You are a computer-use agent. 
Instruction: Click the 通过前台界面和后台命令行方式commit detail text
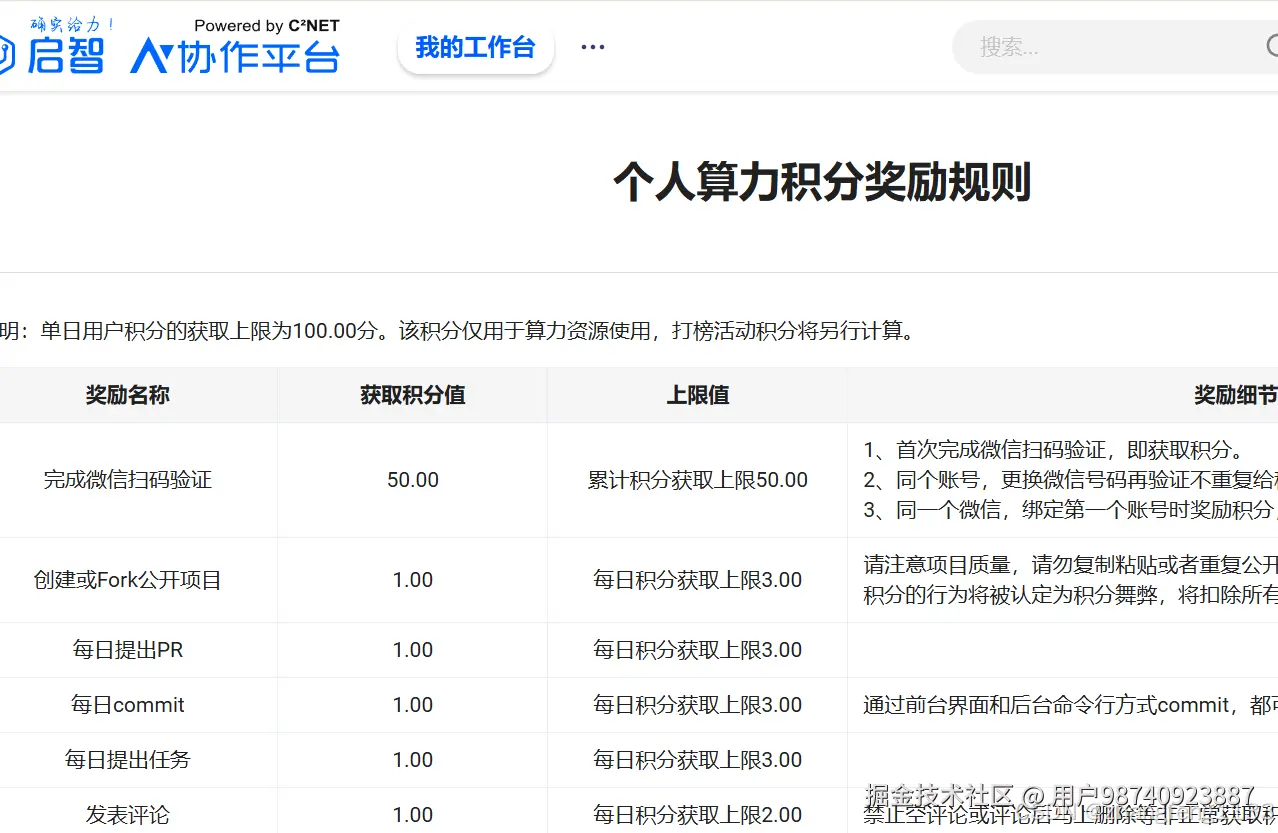1070,705
